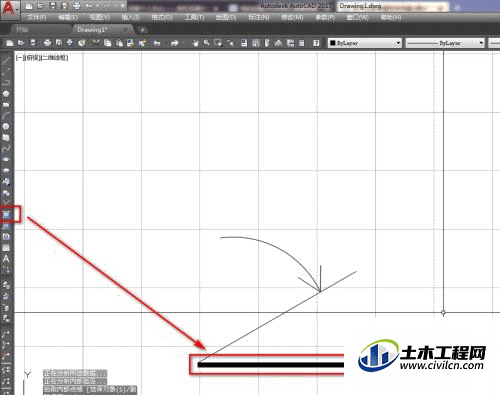Click the Plot printer icon in quick access toolbar
Image resolution: width=500 pixels, height=395 pixels.
(76, 6)
